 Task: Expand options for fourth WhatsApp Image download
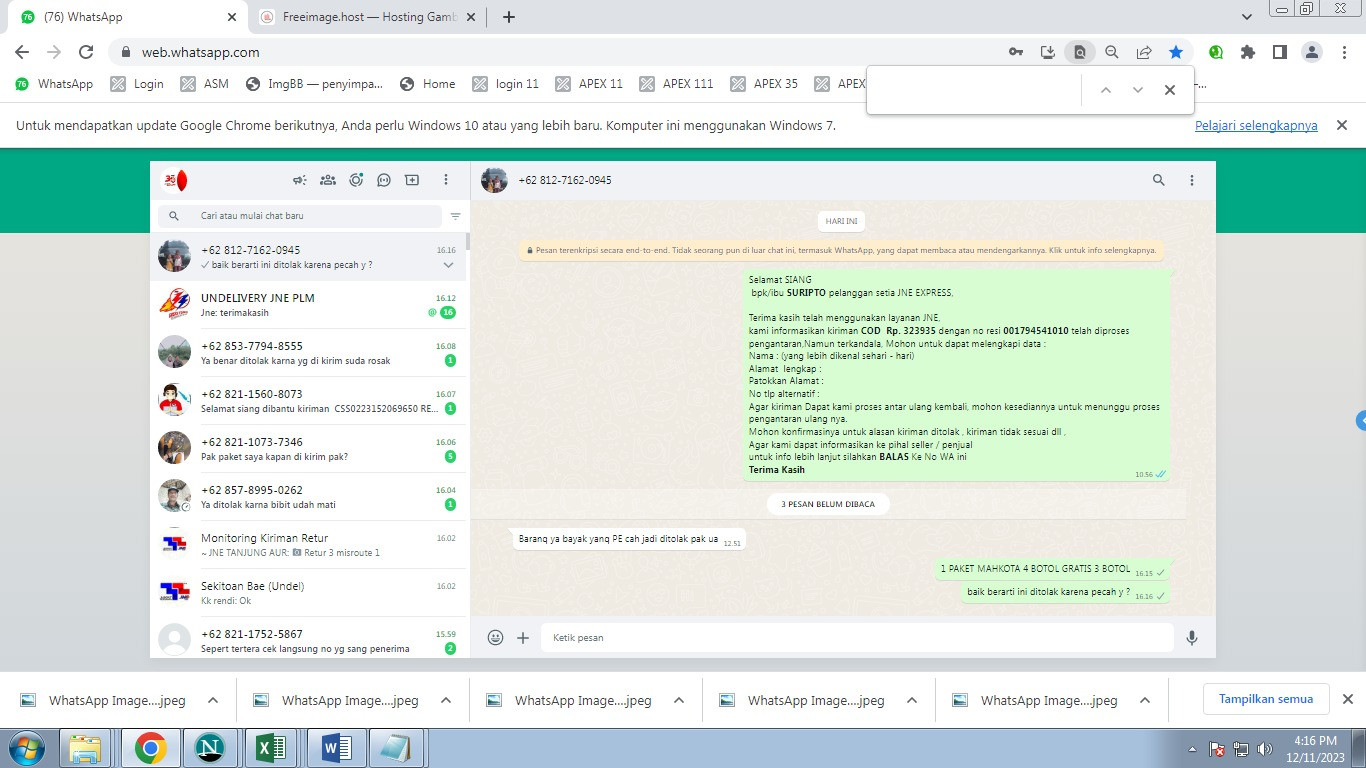[912, 700]
